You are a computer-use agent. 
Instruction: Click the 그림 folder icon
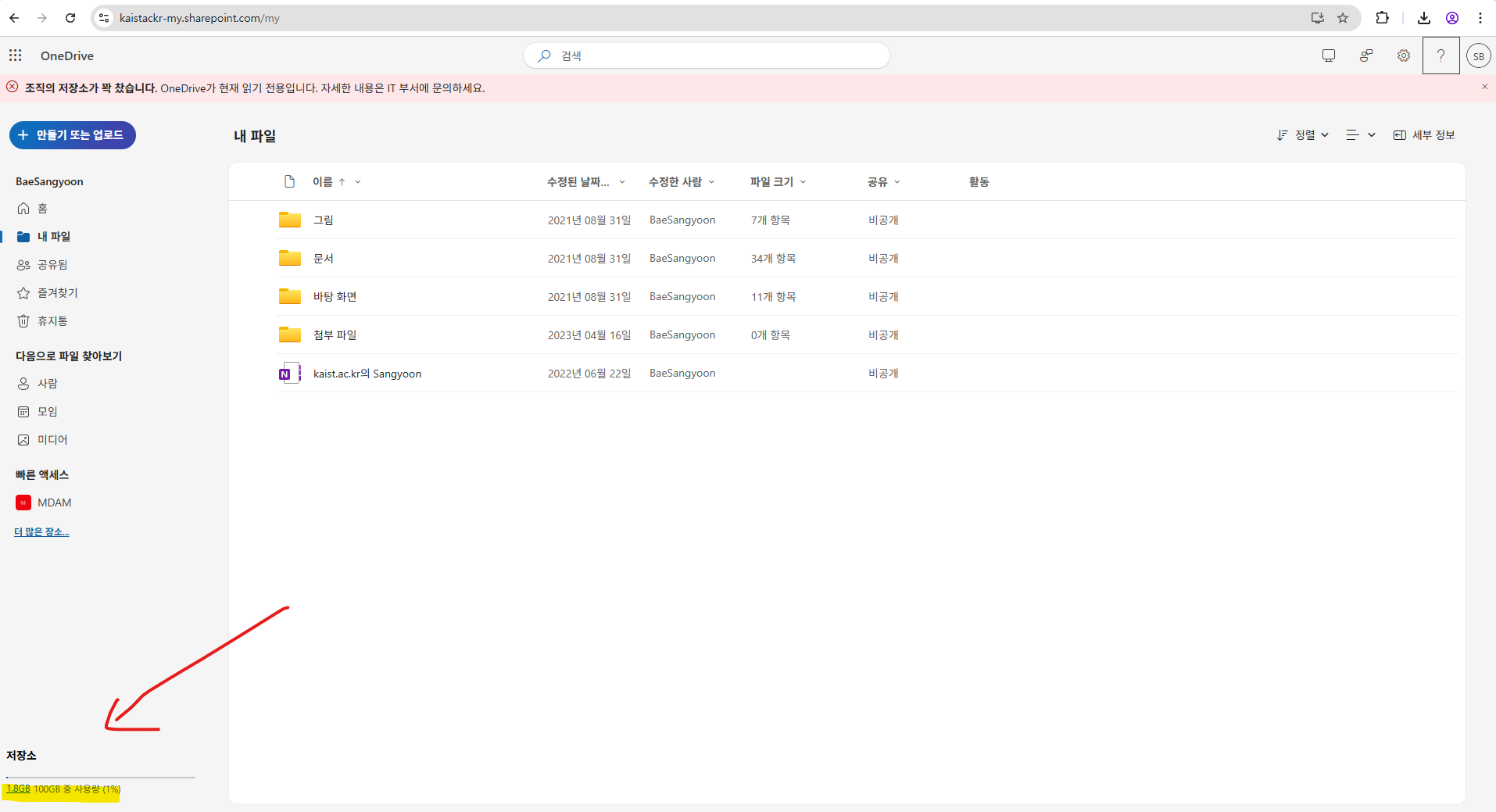[x=290, y=220]
